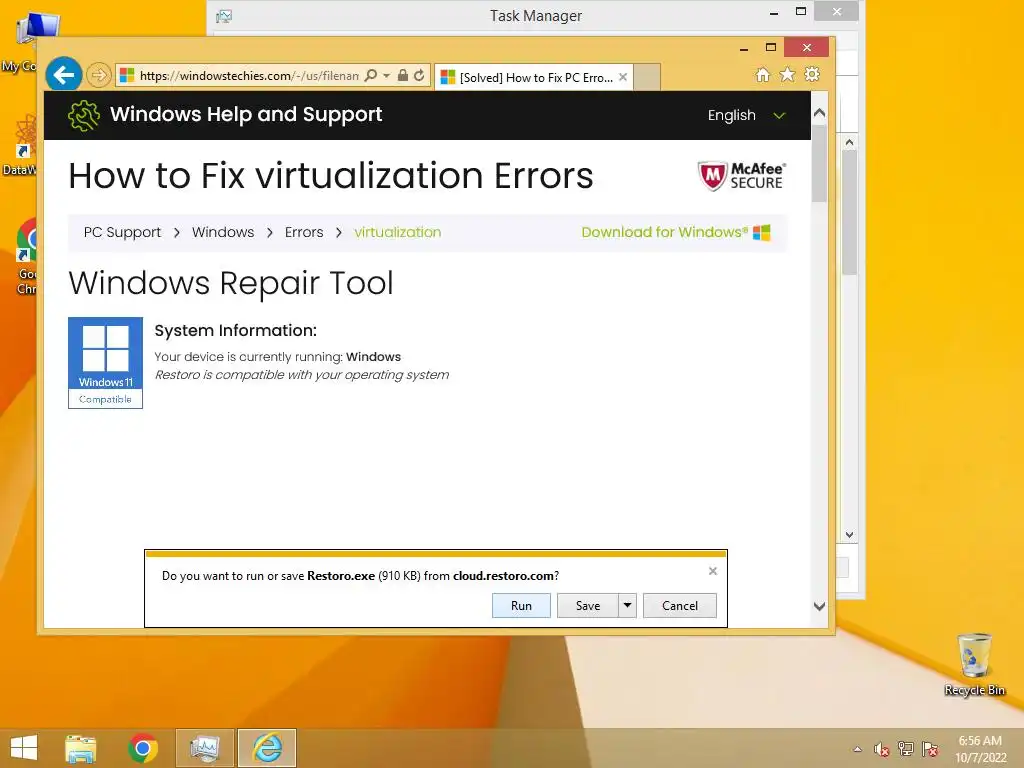Click the muted volume tray icon

(882, 749)
